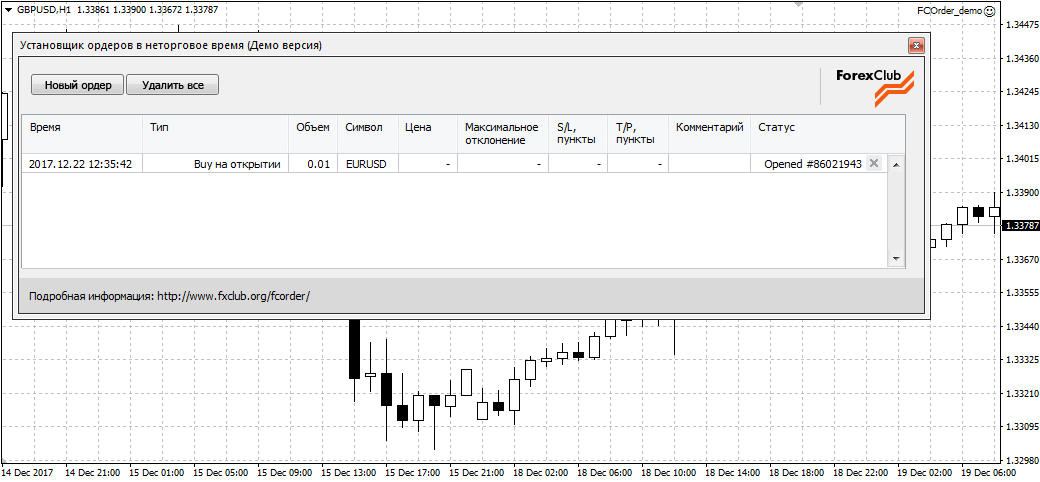The image size is (1040, 482).
Task: Click the 15 Dec 17:00 time axis label
Action: point(413,473)
